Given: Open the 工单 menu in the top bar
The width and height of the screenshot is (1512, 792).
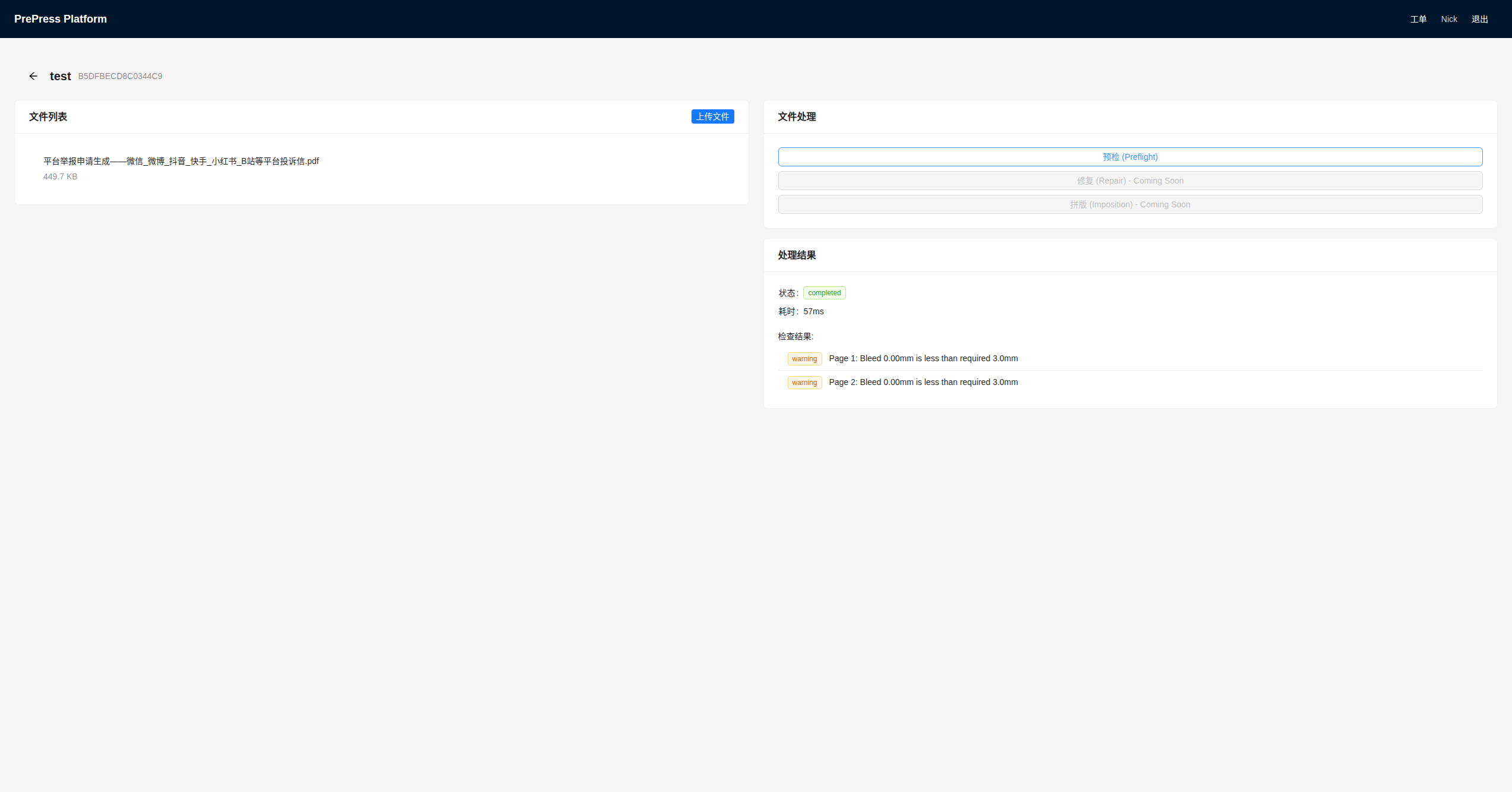Looking at the screenshot, I should pos(1418,19).
